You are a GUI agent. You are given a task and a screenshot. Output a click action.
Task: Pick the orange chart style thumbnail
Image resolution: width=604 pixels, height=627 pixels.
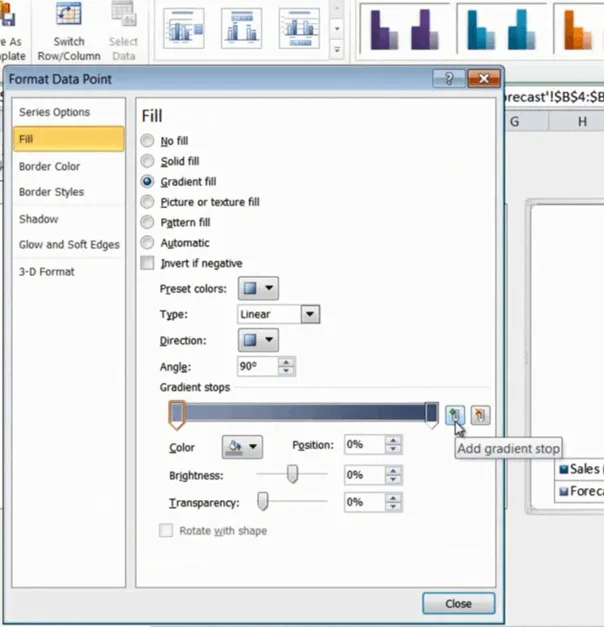click(x=579, y=29)
